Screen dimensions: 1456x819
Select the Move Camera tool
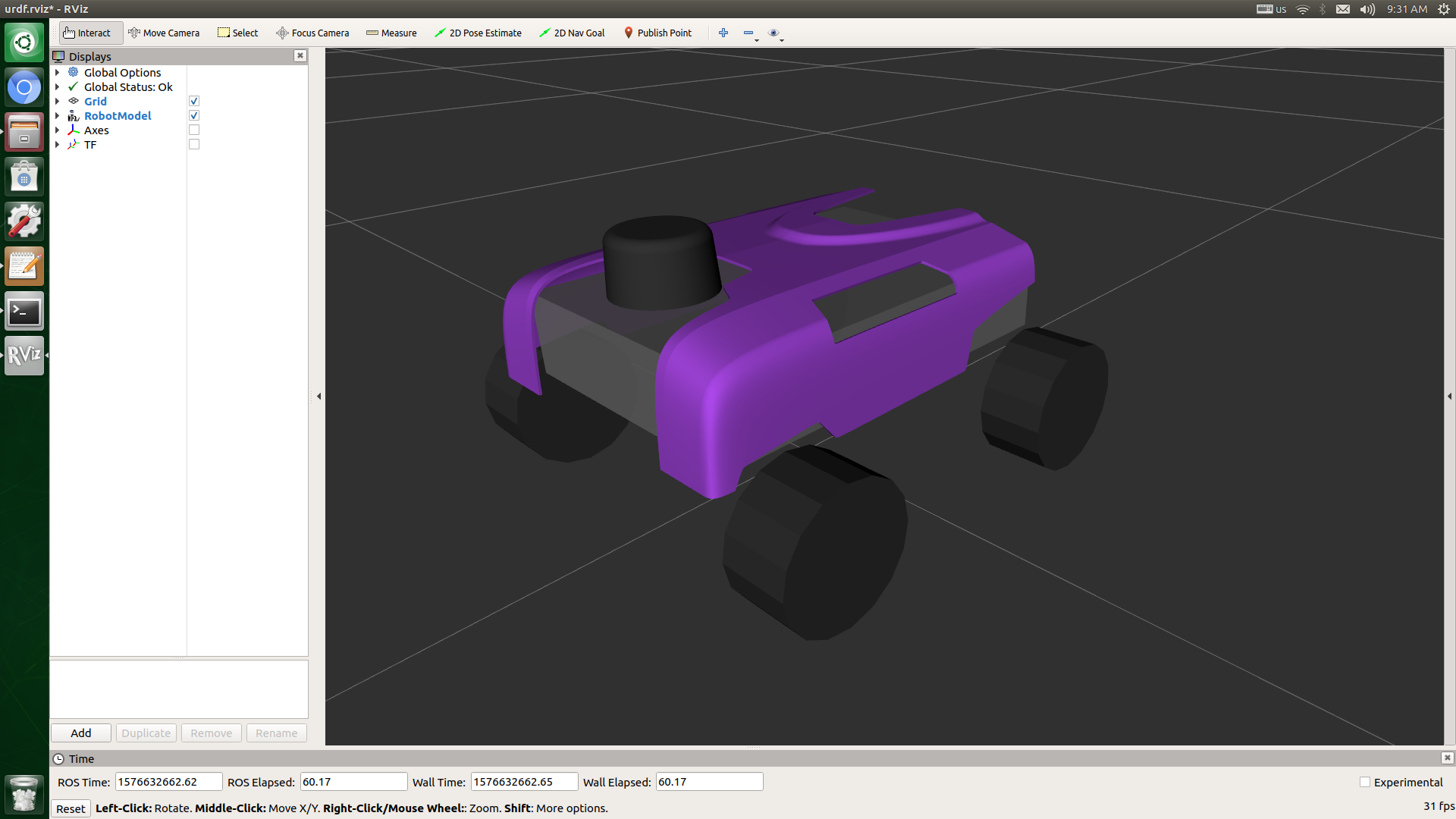164,33
